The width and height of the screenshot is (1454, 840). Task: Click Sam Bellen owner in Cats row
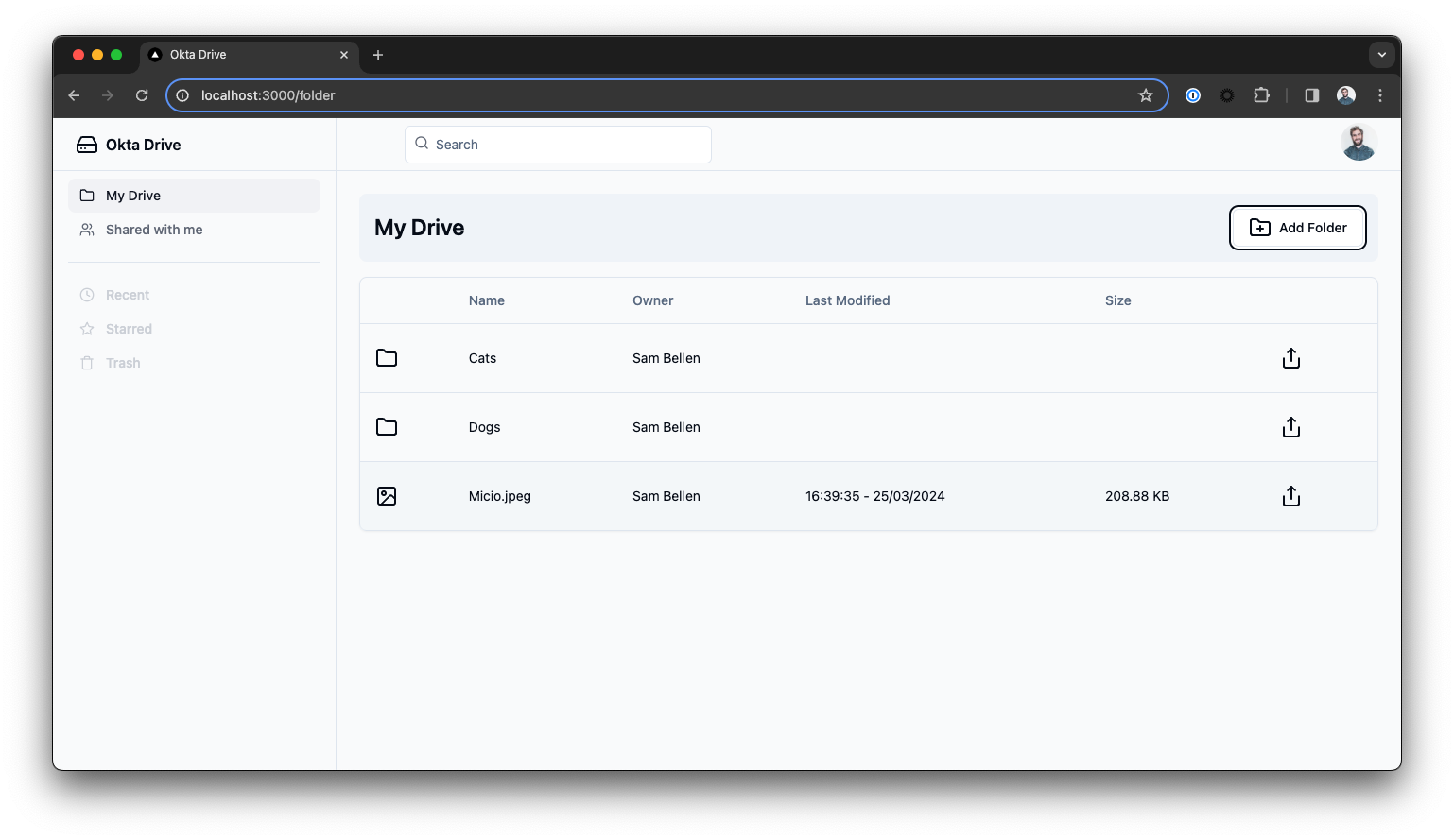pyautogui.click(x=666, y=358)
